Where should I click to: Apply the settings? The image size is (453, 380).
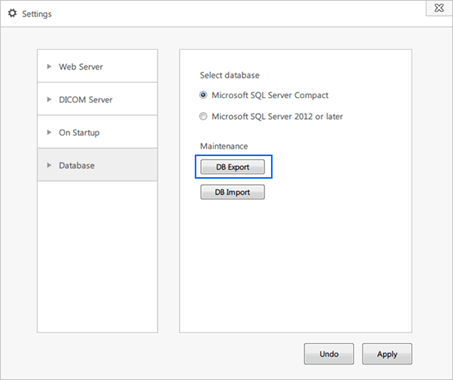tap(387, 354)
